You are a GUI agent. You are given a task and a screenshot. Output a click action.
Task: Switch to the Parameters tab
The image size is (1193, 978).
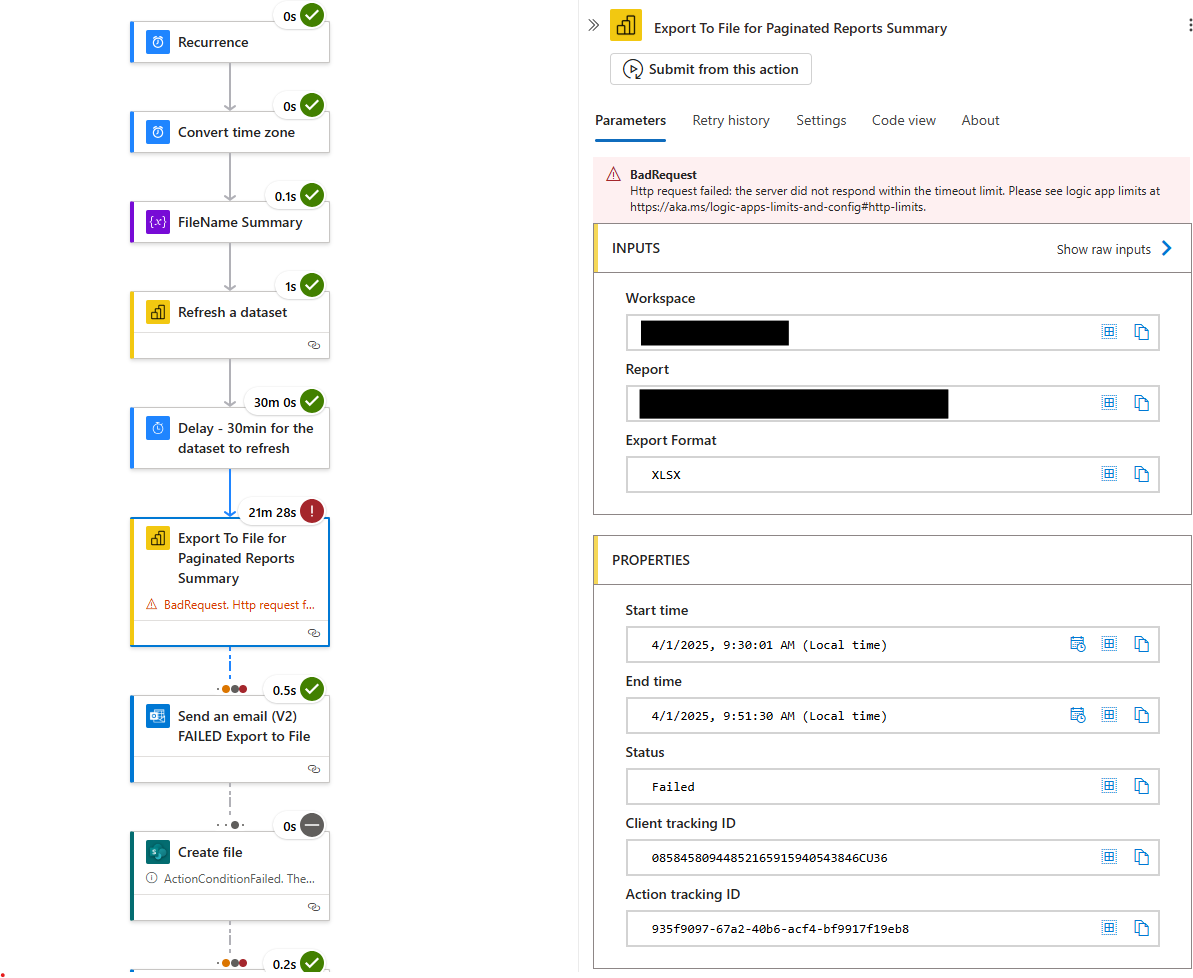point(630,120)
